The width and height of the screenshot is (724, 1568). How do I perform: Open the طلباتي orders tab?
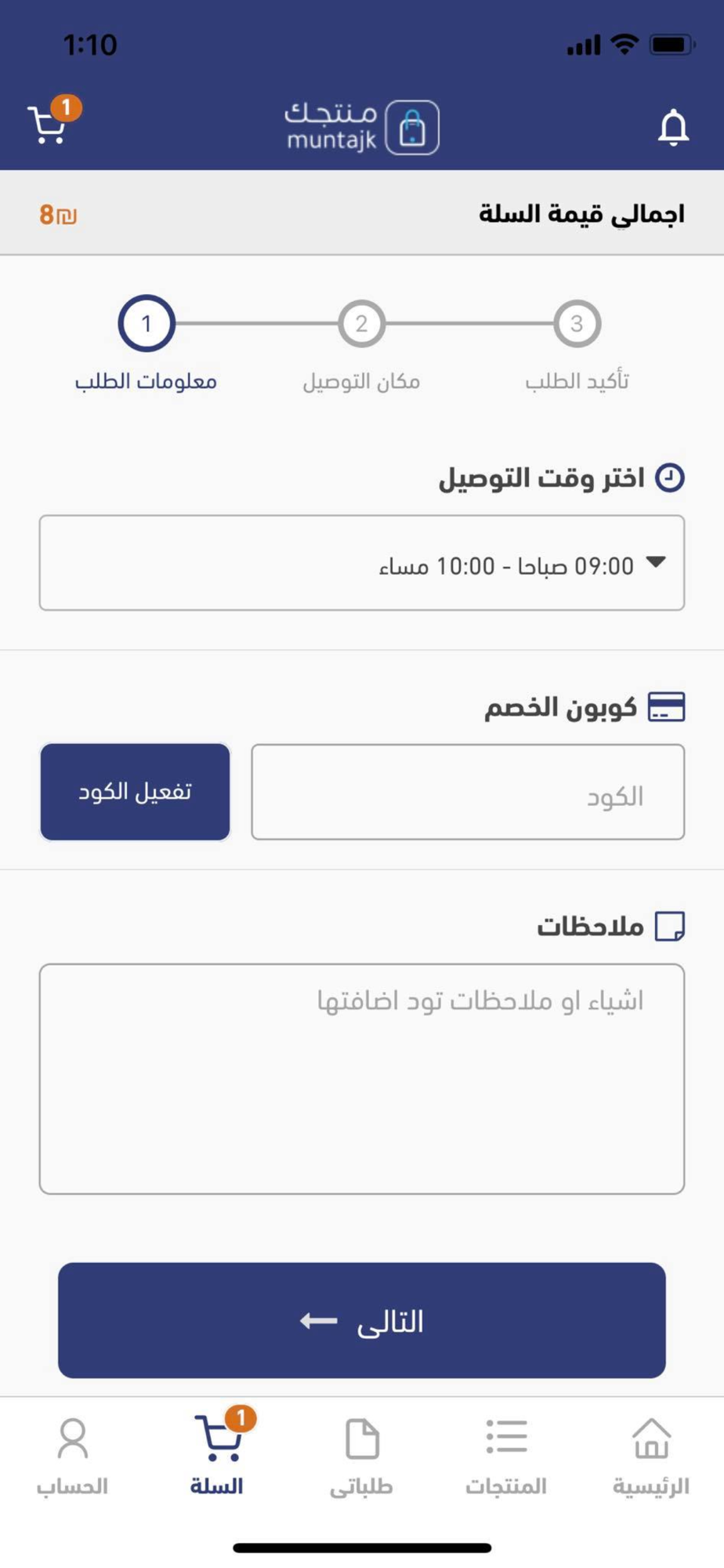click(x=361, y=1455)
